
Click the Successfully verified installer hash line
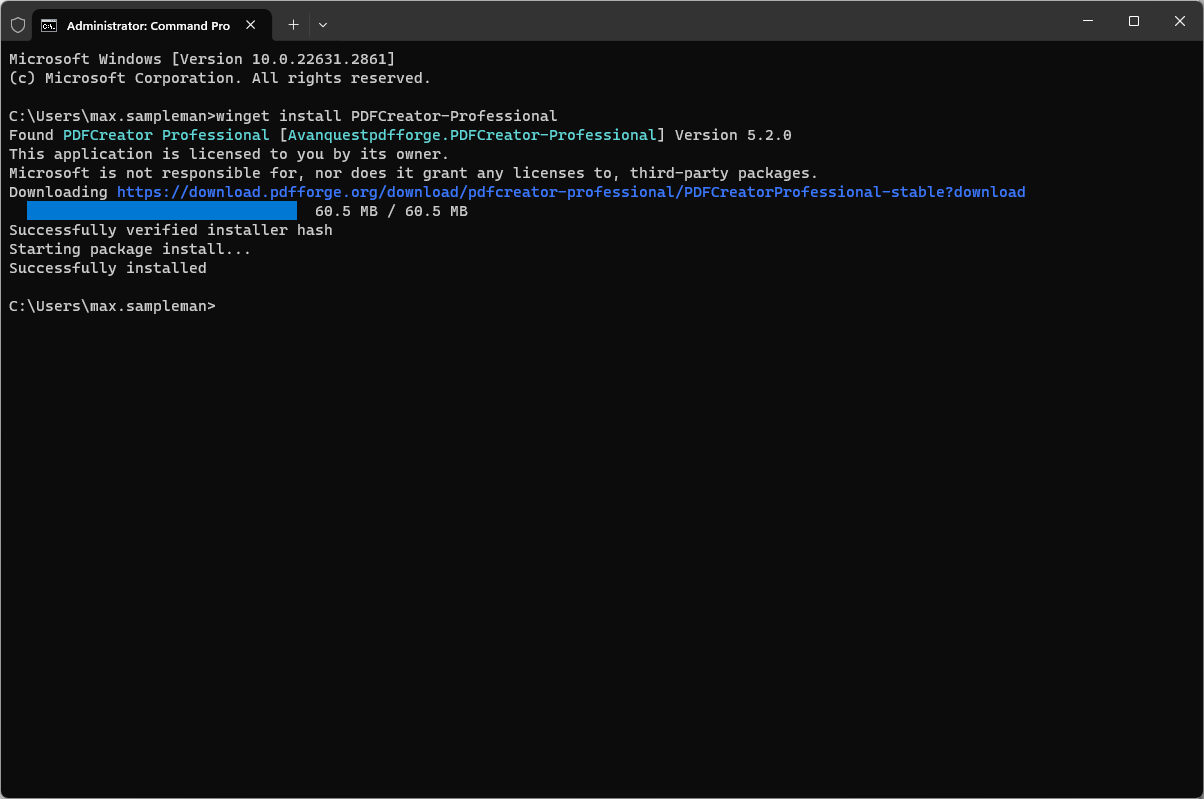tap(171, 230)
